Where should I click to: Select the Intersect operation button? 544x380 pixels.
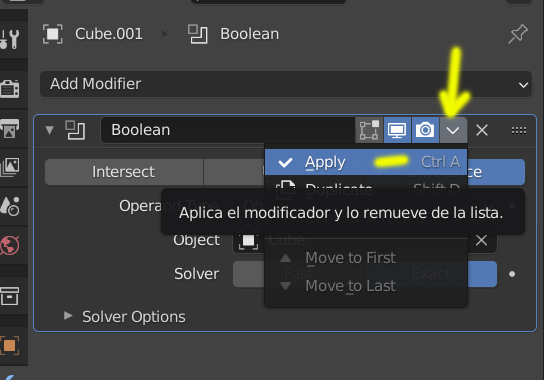pos(124,172)
